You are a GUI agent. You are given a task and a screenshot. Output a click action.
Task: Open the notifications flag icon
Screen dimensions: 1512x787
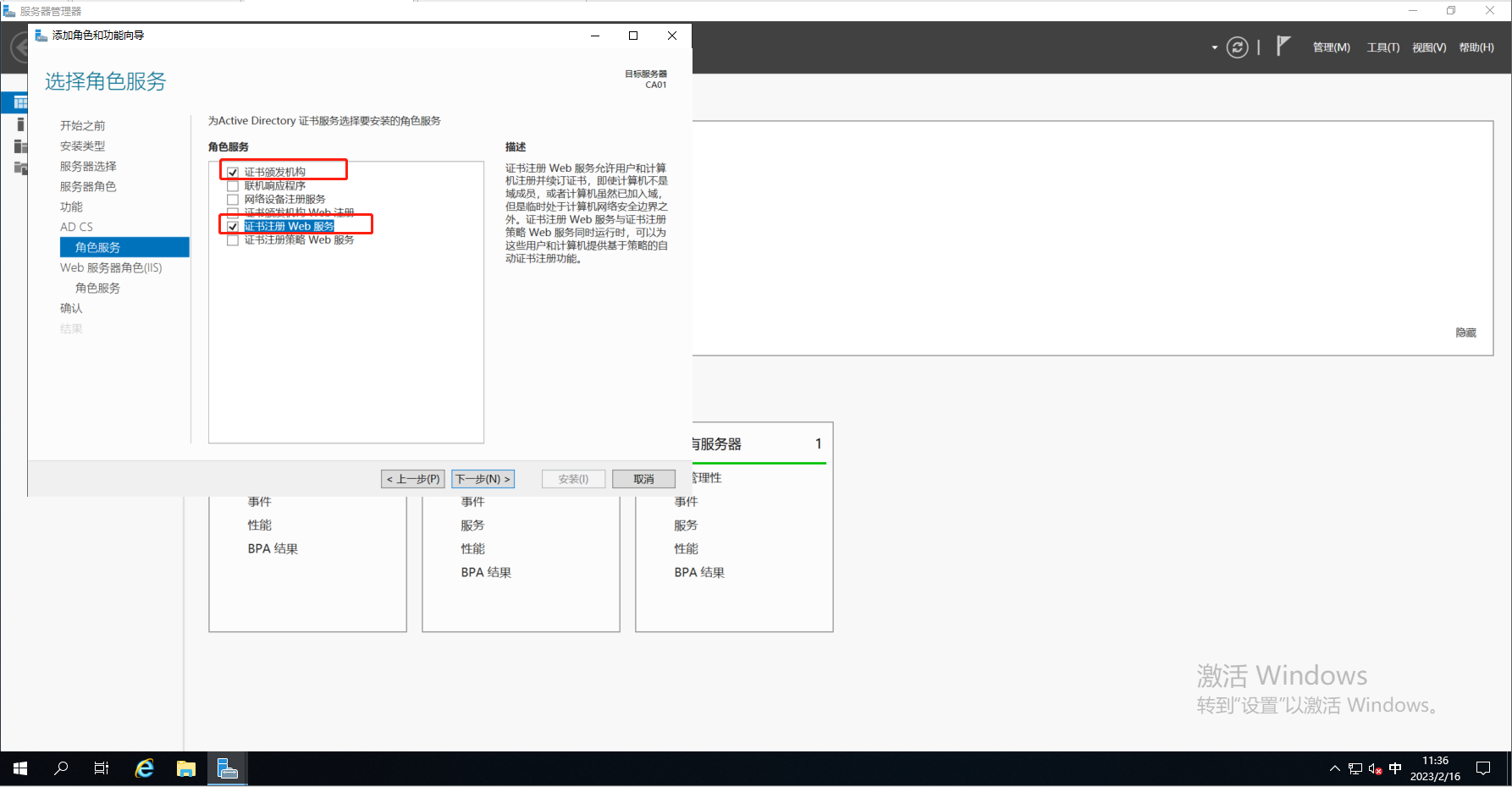[1283, 47]
